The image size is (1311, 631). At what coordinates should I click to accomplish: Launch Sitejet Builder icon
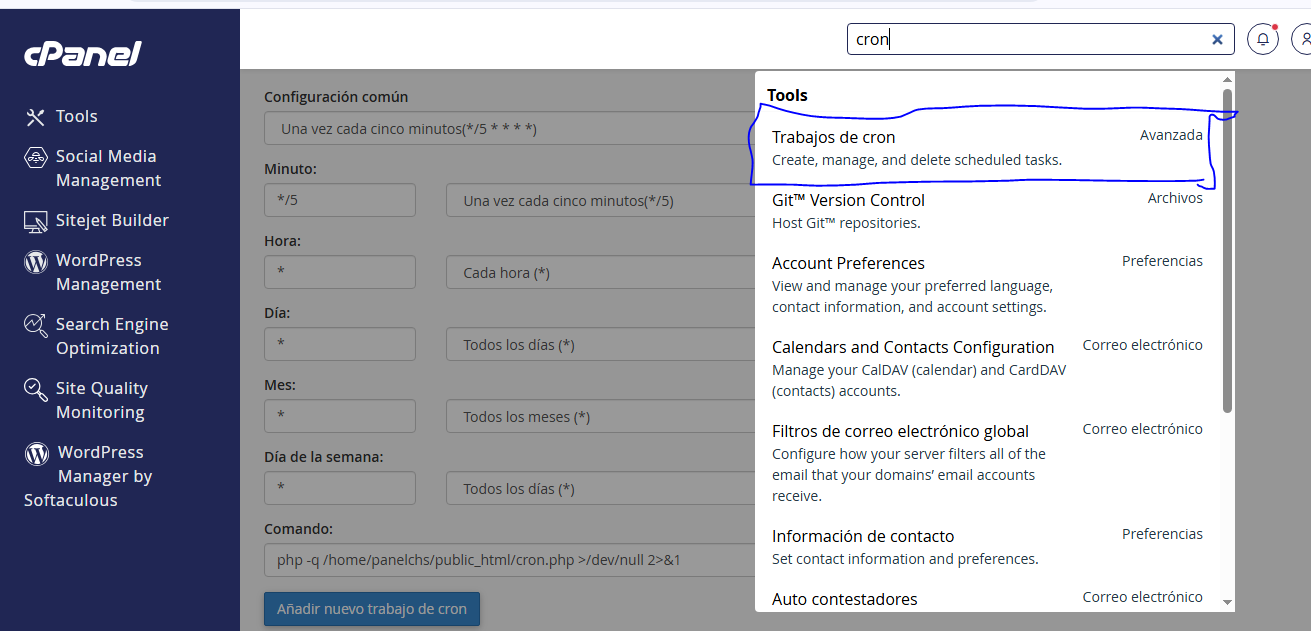coord(36,221)
